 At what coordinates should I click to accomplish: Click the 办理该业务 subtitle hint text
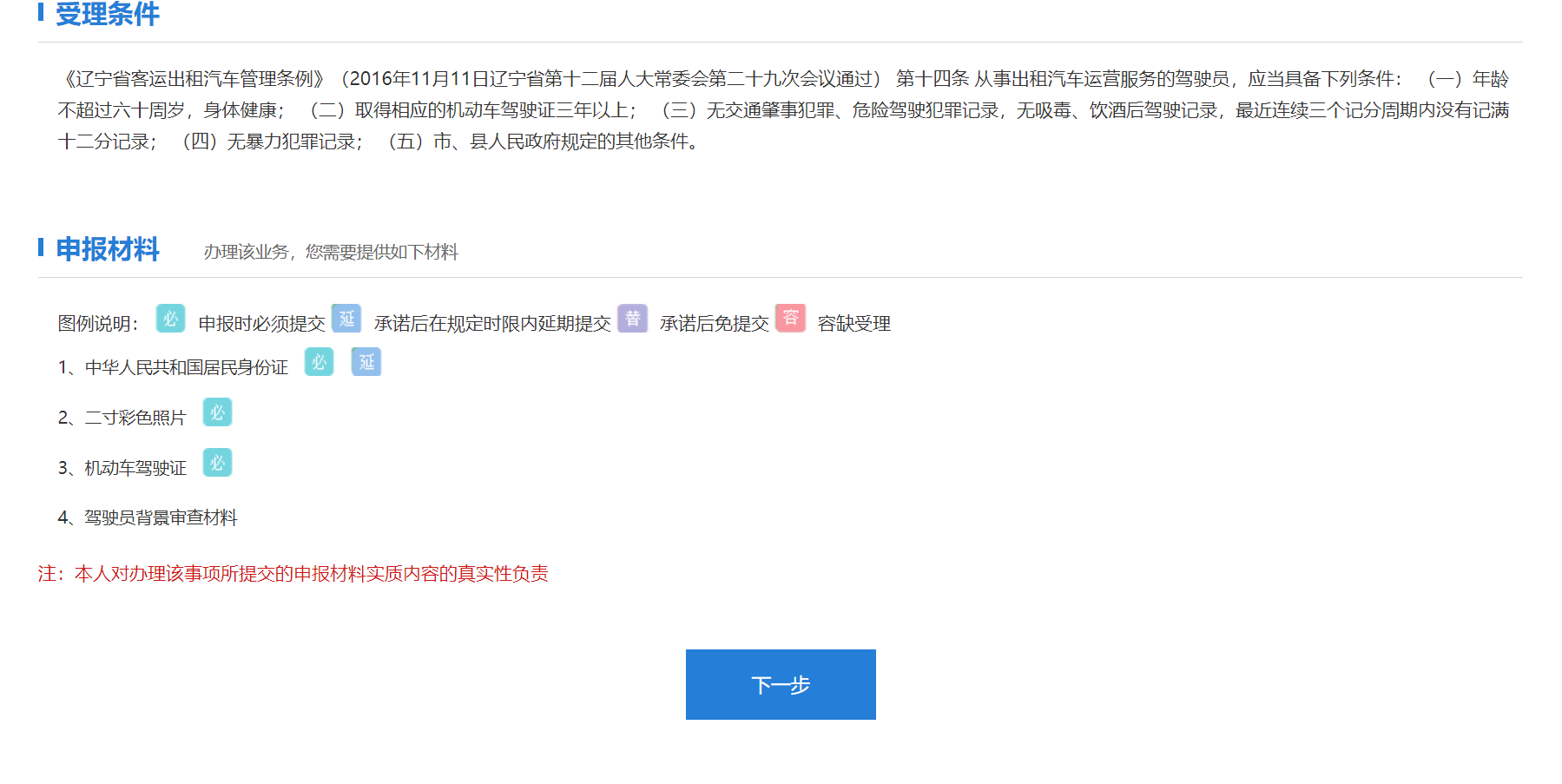point(331,253)
